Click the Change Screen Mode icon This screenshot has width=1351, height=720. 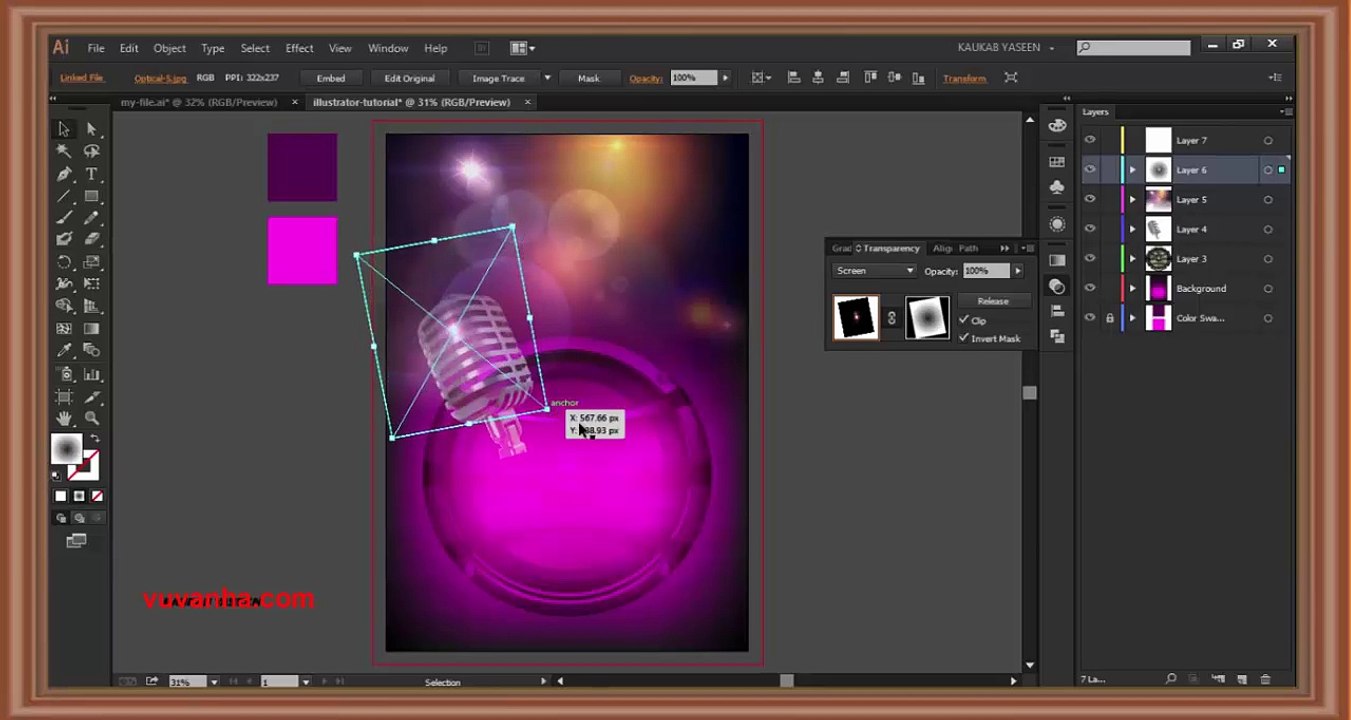pyautogui.click(x=76, y=541)
